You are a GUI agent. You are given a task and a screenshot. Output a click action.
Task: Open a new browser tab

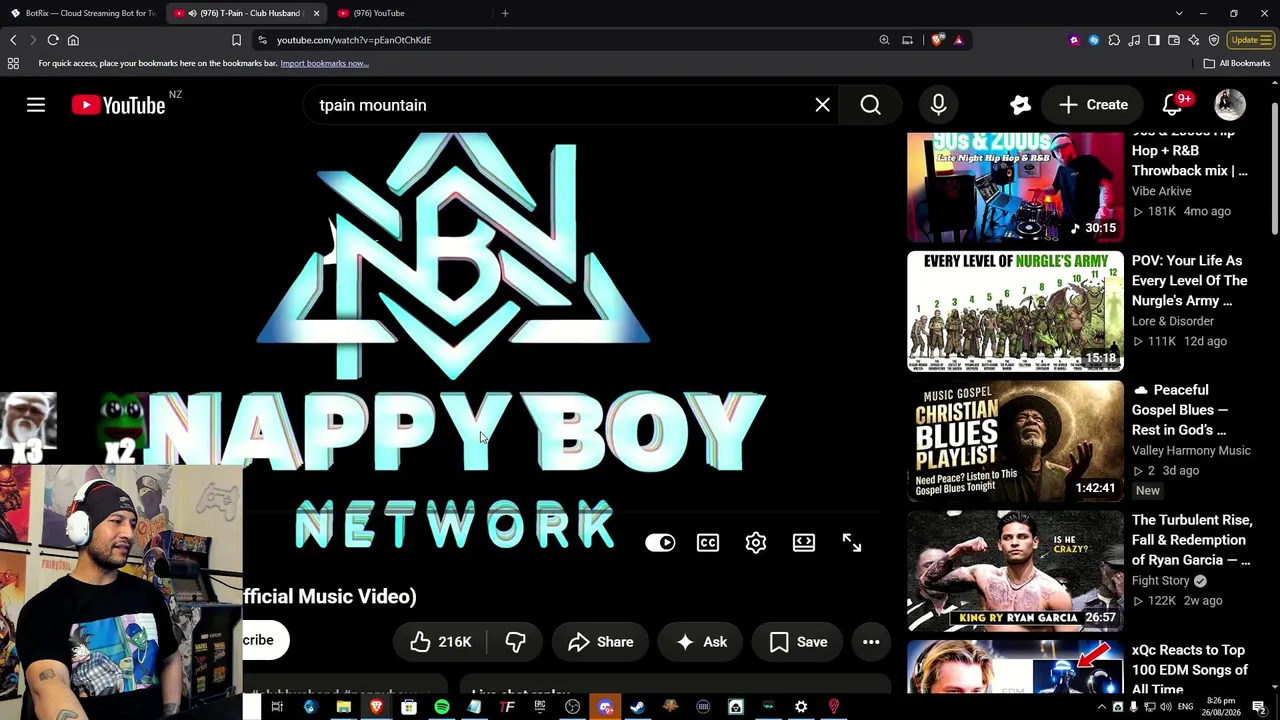point(505,13)
